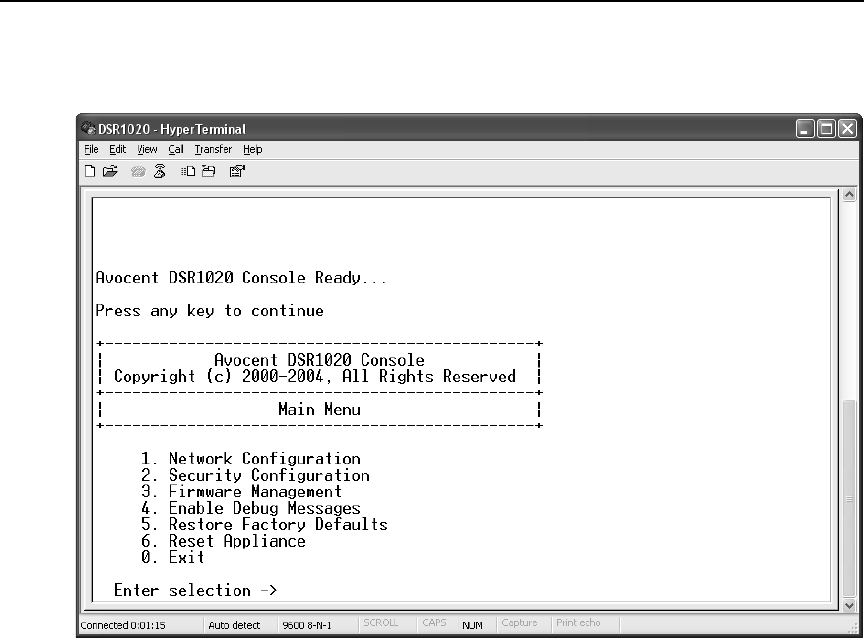The width and height of the screenshot is (864, 643).
Task: Click 'Press any key to continue' text
Action: [209, 311]
